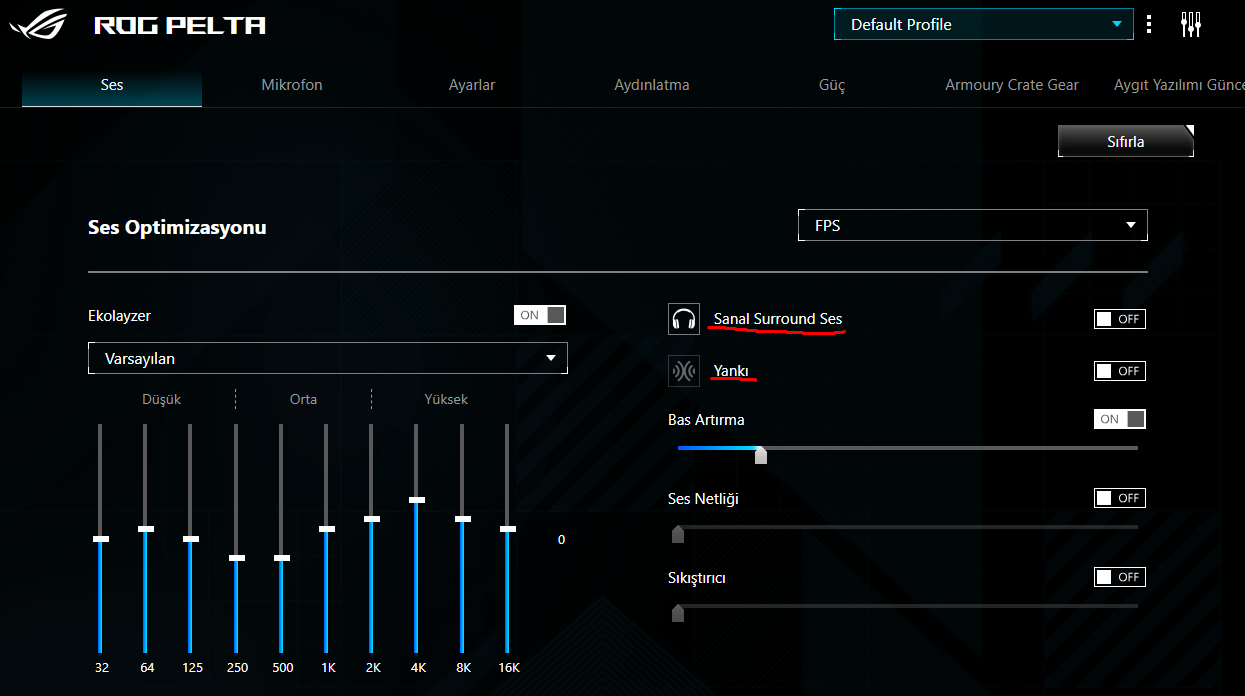Click the 2K equalizer slider handle

372,519
